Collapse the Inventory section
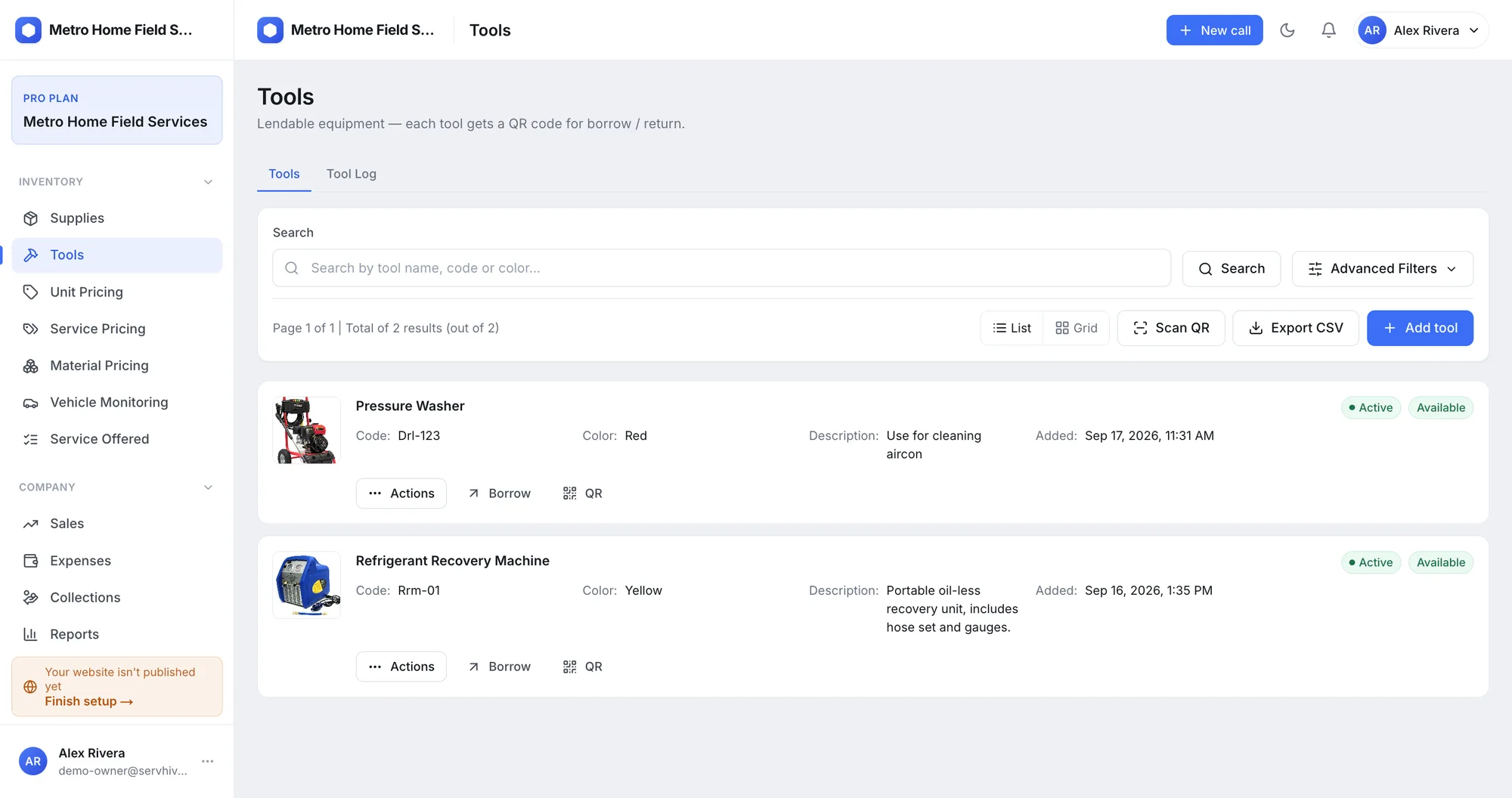 [208, 182]
